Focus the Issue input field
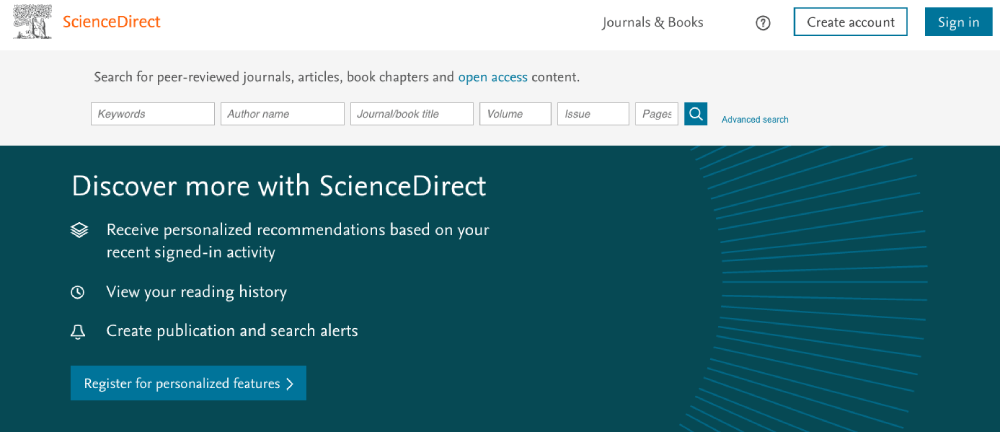1000x432 pixels. point(593,114)
